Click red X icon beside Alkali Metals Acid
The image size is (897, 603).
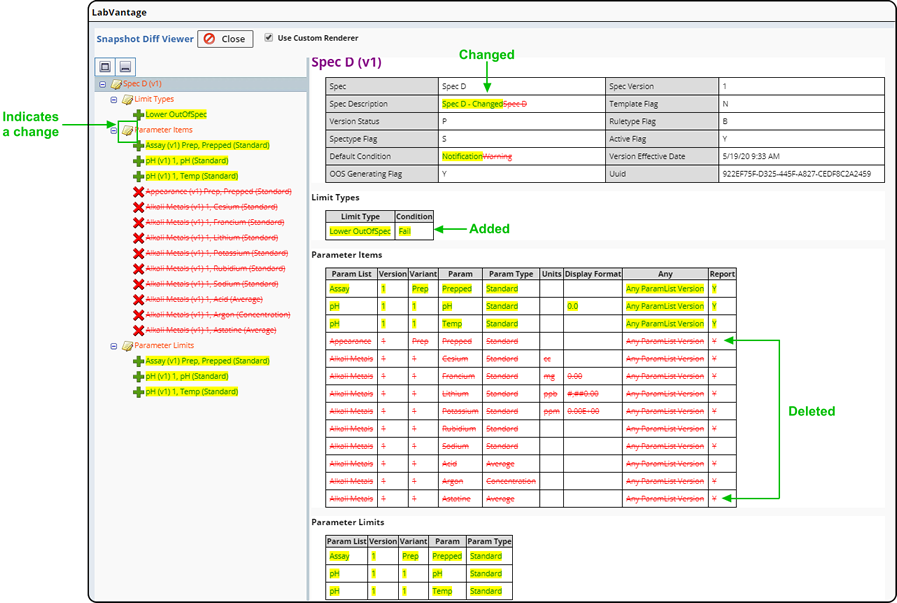pyautogui.click(x=138, y=300)
